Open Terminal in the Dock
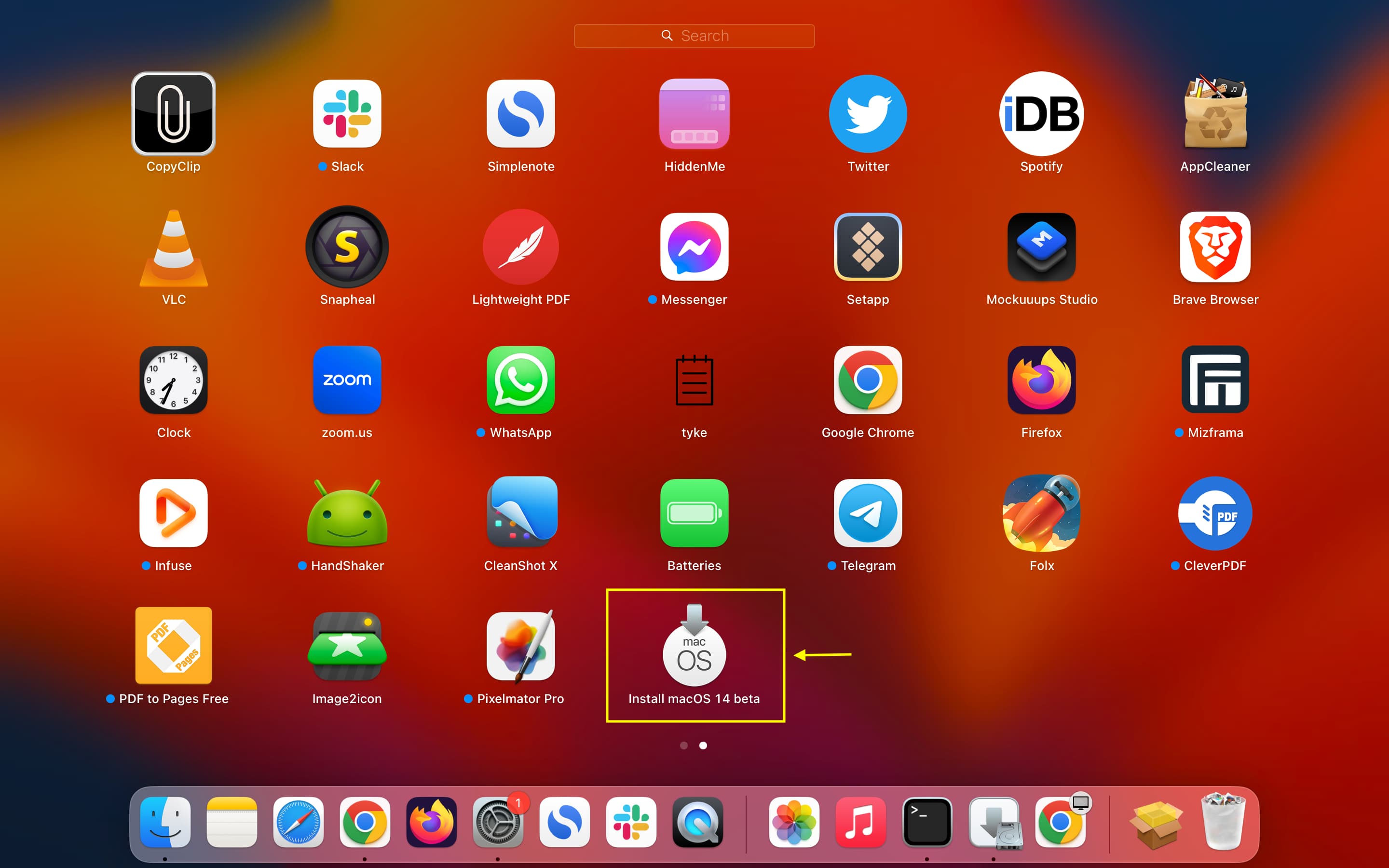The height and width of the screenshot is (868, 1389). coord(927,822)
